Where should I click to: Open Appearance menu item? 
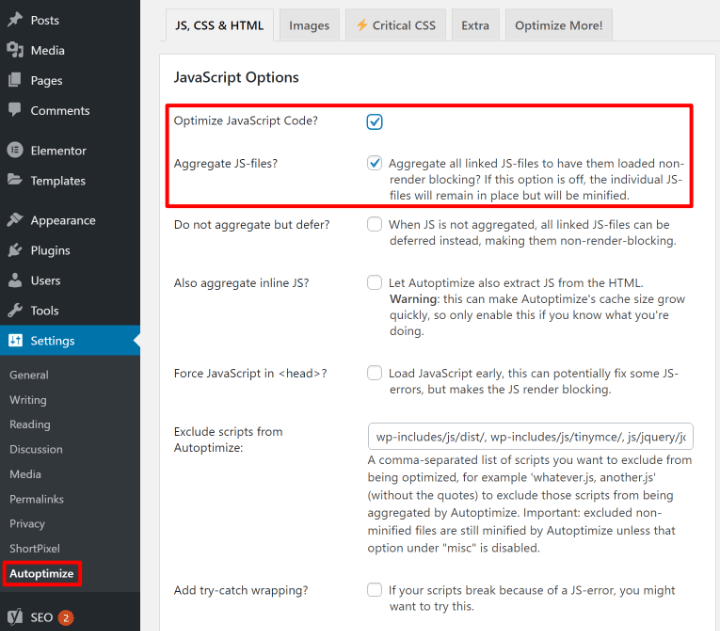[70, 220]
